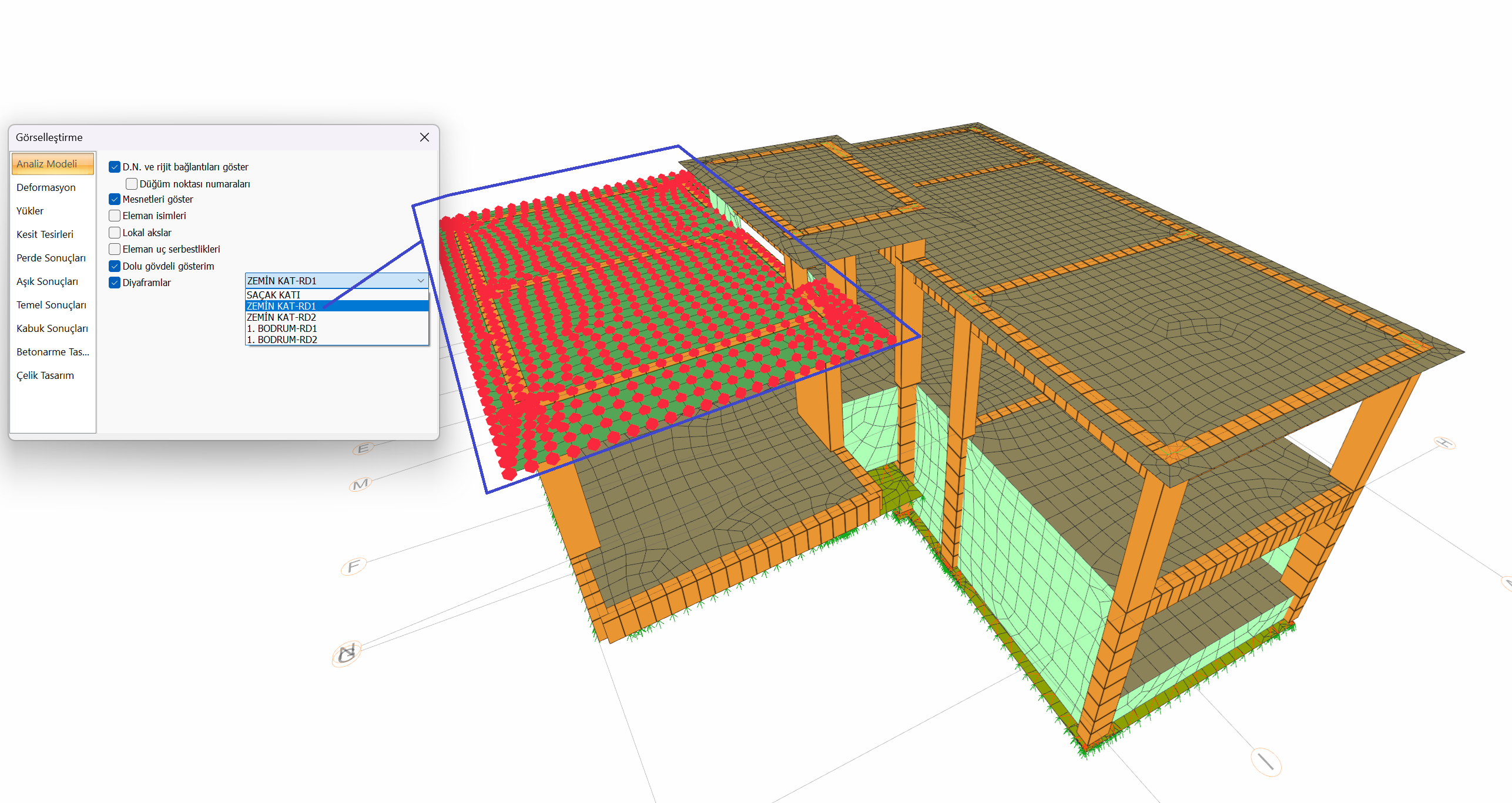This screenshot has width=1512, height=803.
Task: Toggle Mesnetleri göster checkbox
Action: 115,200
